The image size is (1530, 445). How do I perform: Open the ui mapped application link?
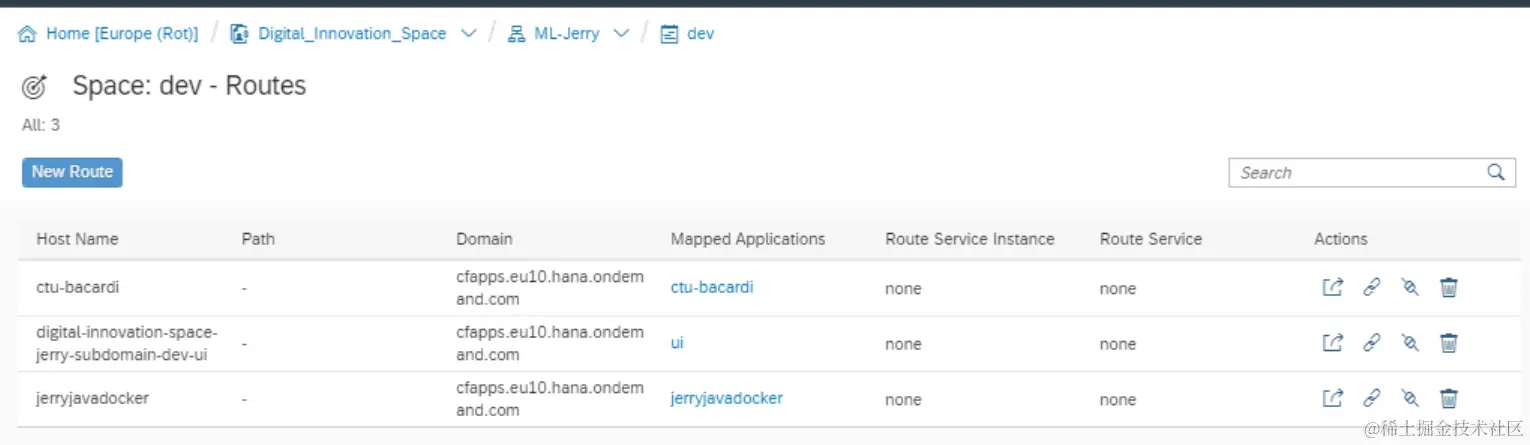point(677,342)
